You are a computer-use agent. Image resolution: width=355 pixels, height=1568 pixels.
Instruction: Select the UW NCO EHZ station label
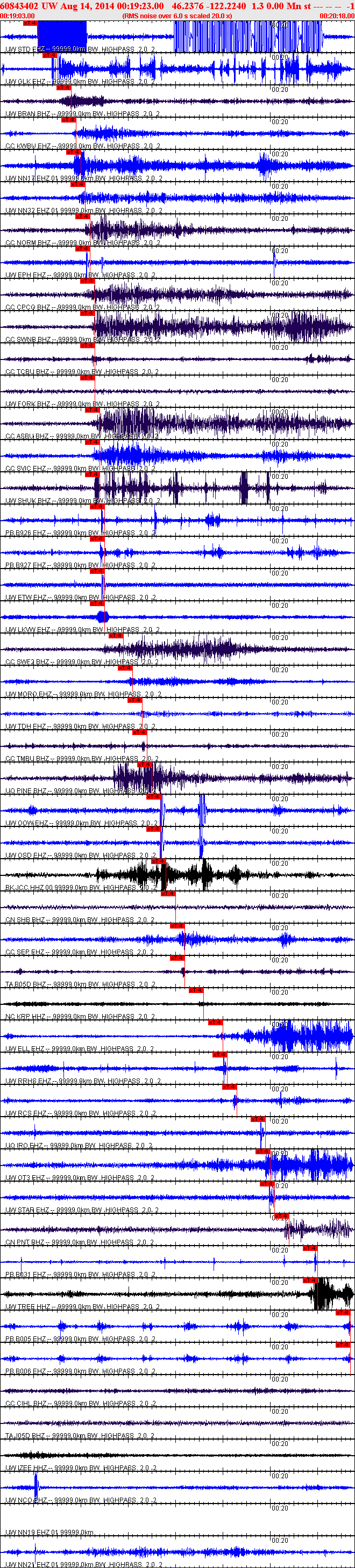click(80, 1501)
